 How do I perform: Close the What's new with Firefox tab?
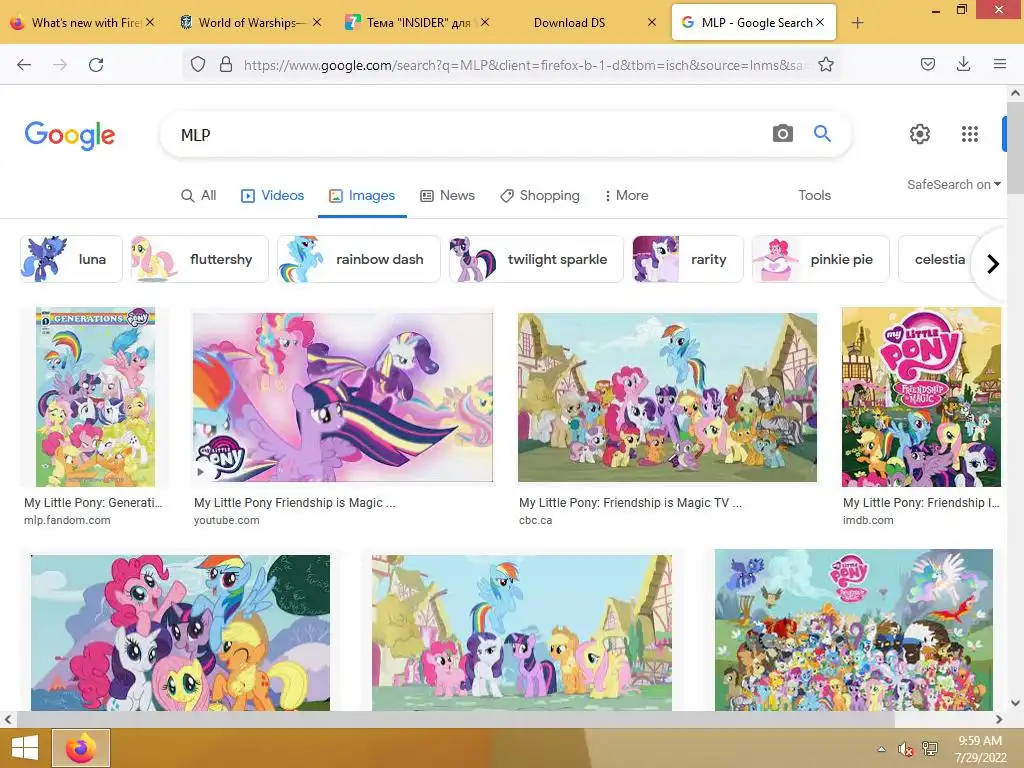pos(150,22)
